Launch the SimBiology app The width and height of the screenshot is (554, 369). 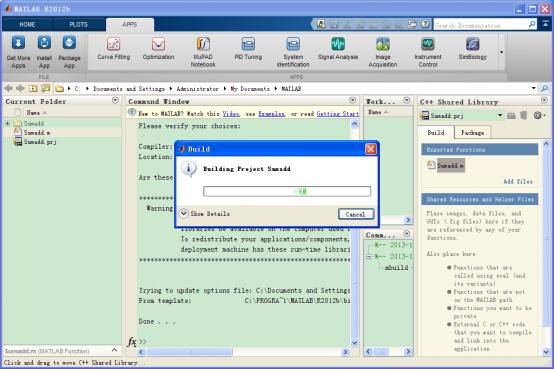pos(472,48)
